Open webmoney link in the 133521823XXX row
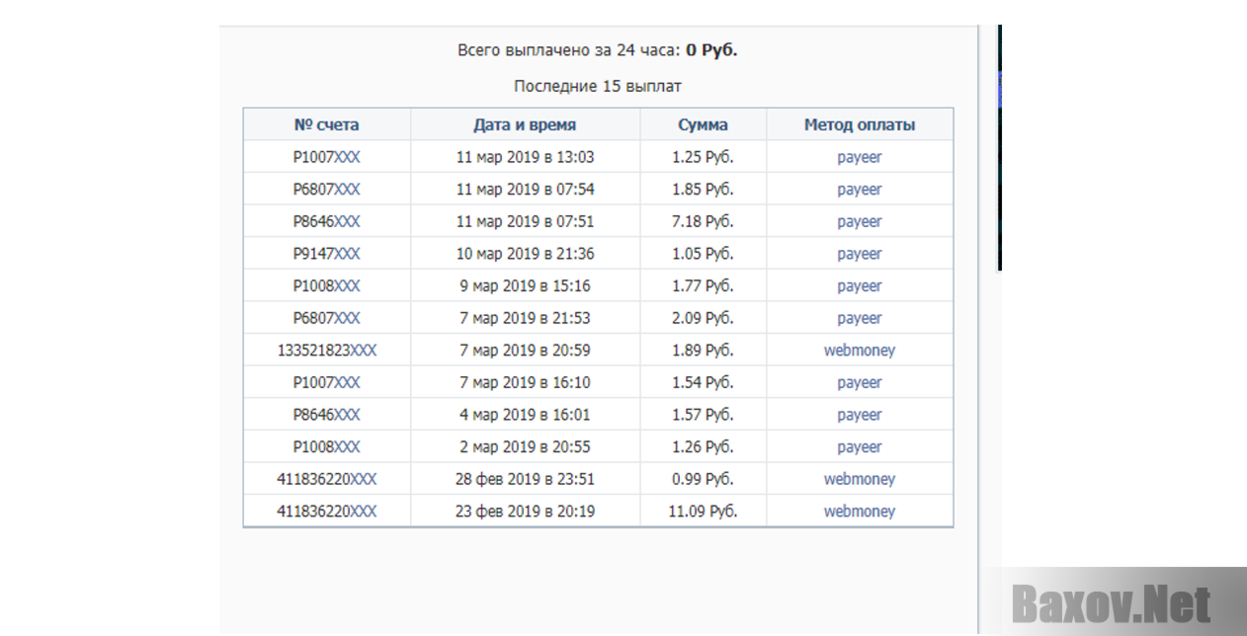The image size is (1247, 636). pyautogui.click(x=860, y=350)
